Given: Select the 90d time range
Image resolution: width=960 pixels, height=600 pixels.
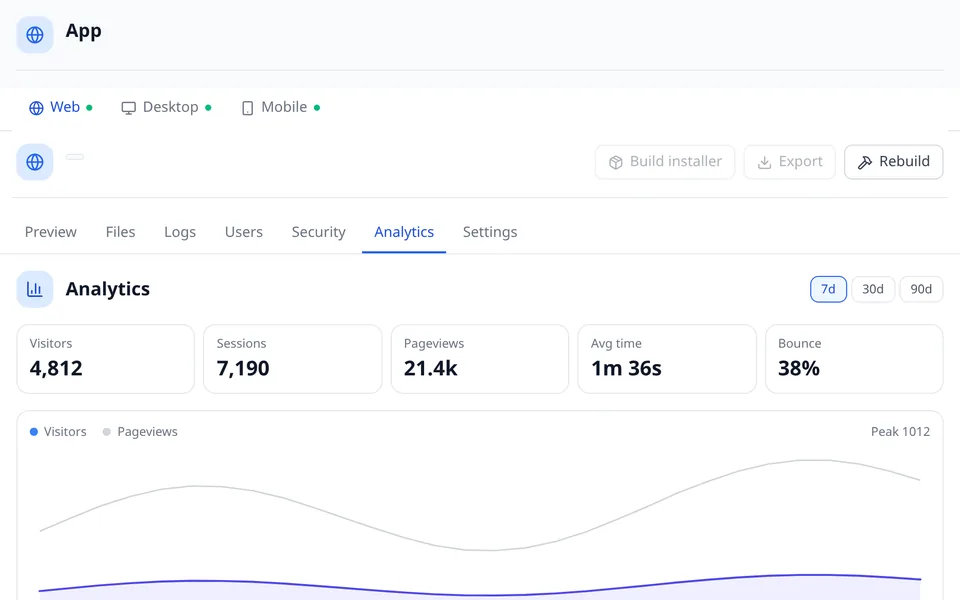Looking at the screenshot, I should 921,289.
